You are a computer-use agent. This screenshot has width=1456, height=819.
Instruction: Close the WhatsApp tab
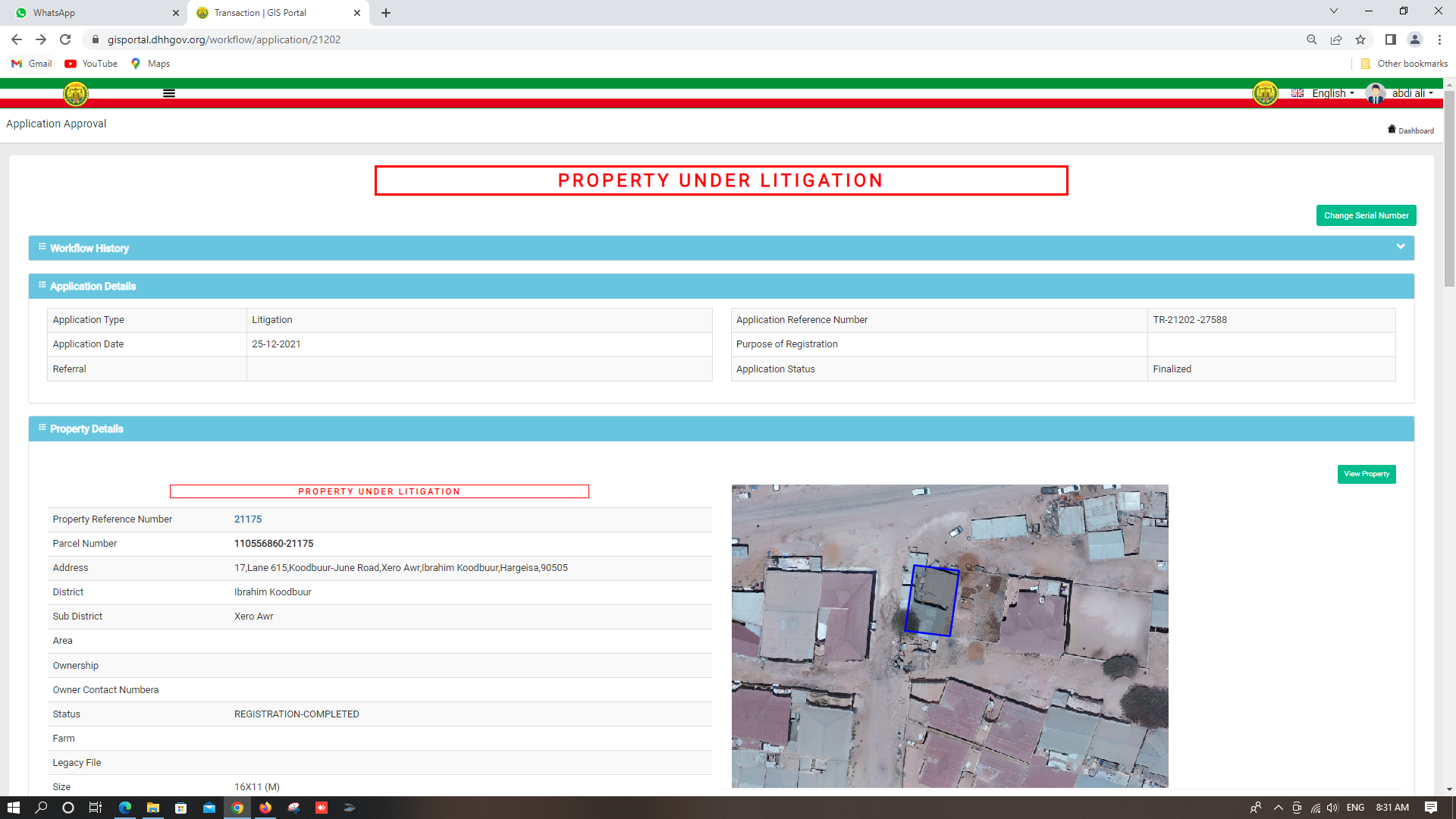tap(175, 13)
